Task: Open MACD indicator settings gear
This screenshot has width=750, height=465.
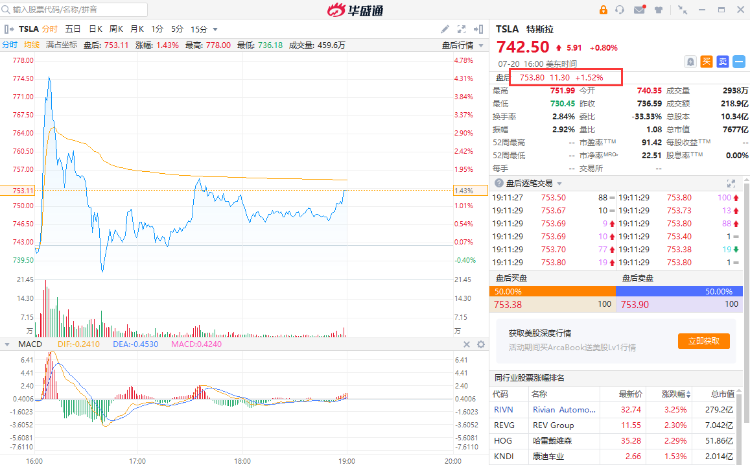Action: point(481,344)
